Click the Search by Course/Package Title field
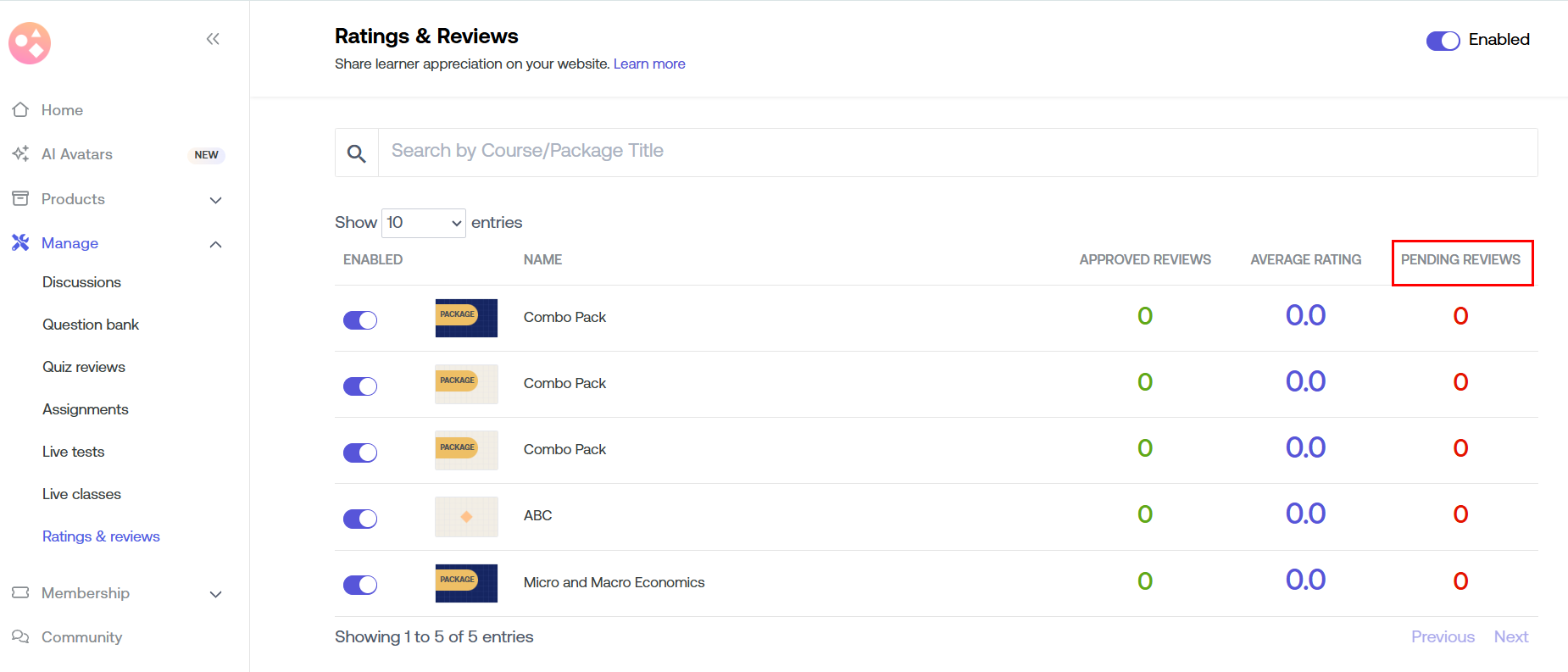Viewport: 1568px width, 672px height. coord(958,152)
